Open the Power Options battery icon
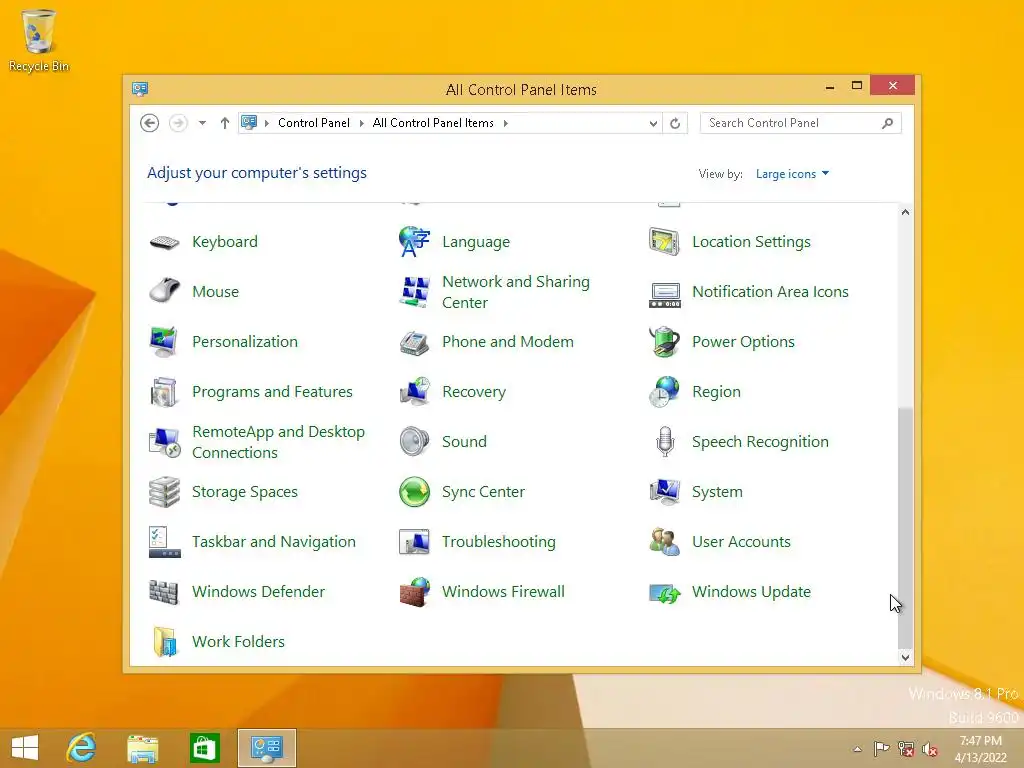Screen dimensions: 1024x768 (664, 342)
